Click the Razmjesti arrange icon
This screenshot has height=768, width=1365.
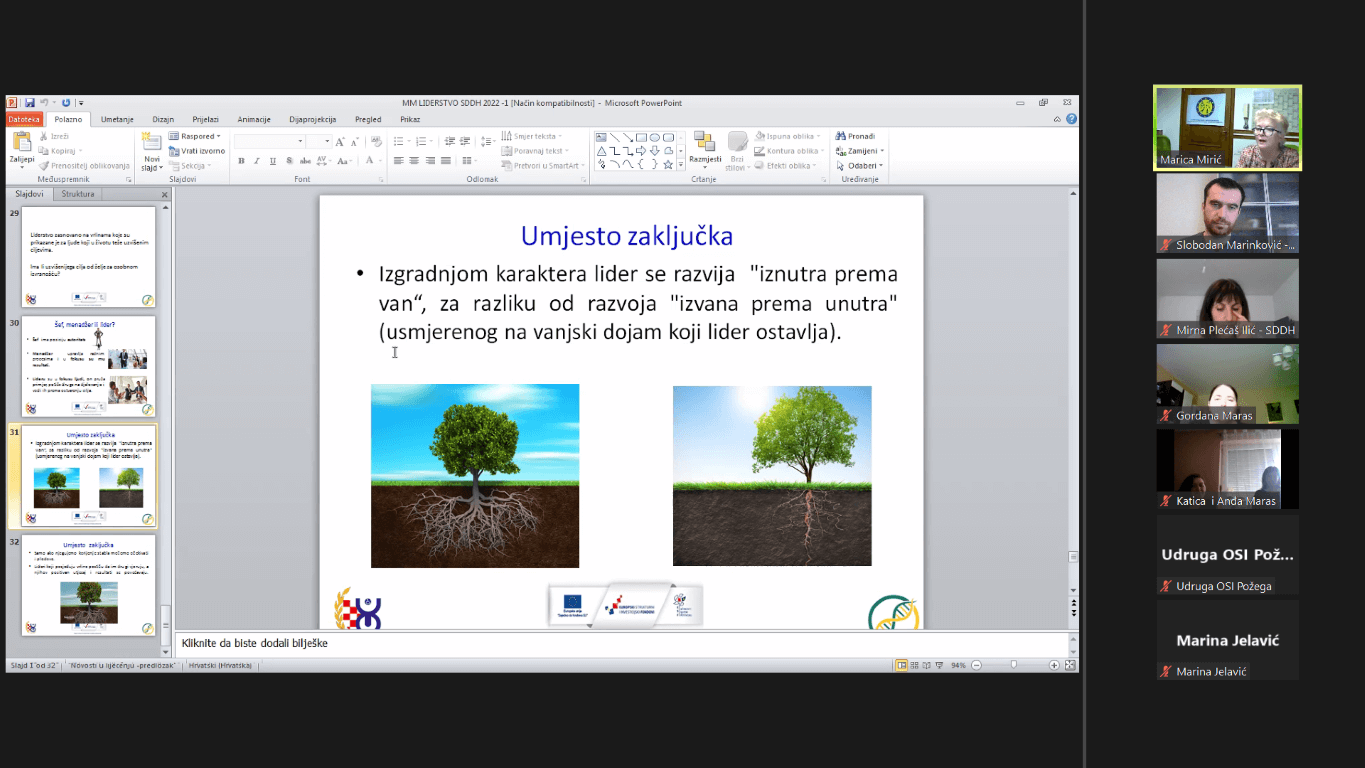click(x=705, y=142)
